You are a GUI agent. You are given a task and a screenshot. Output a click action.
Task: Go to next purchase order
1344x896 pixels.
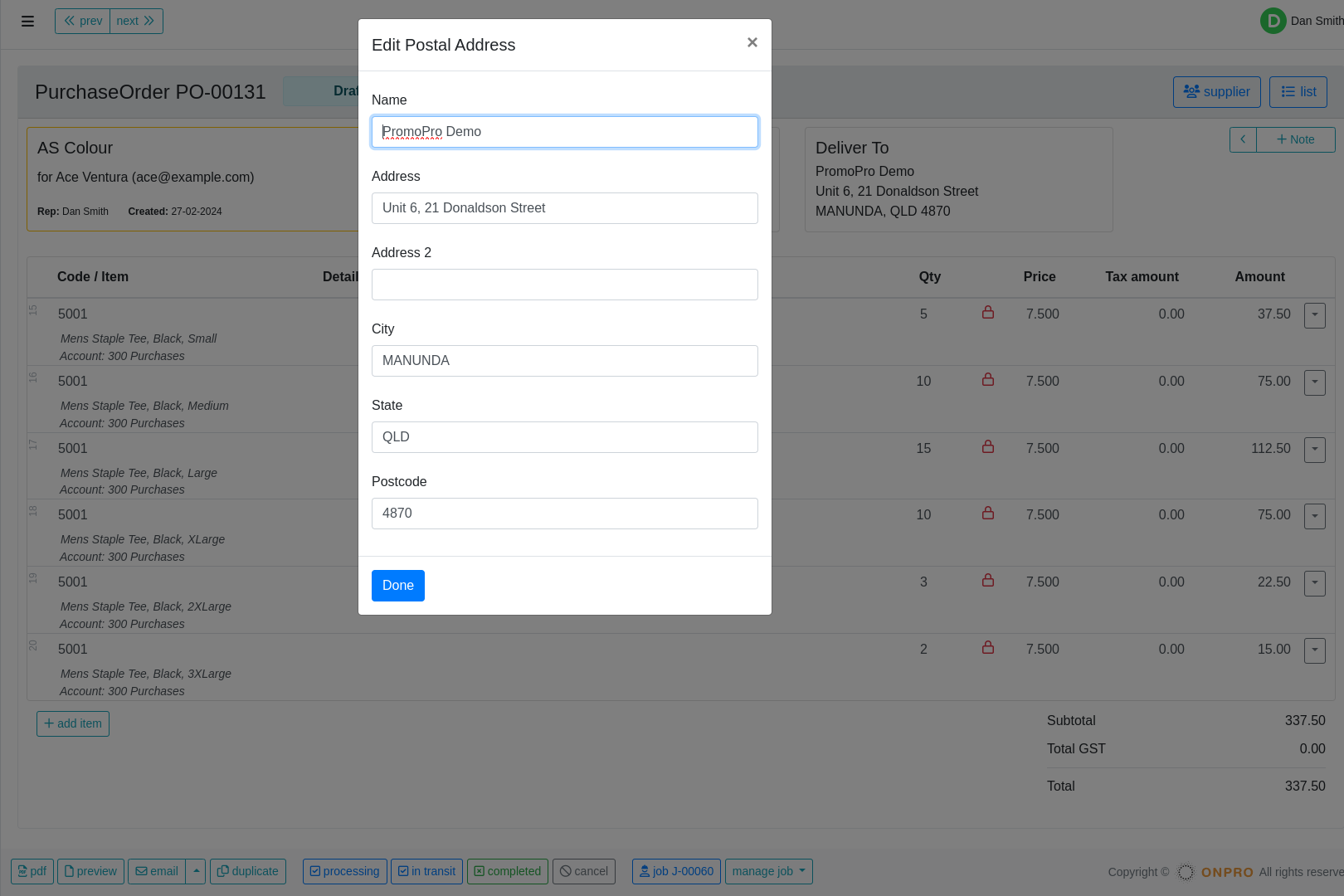coord(136,21)
